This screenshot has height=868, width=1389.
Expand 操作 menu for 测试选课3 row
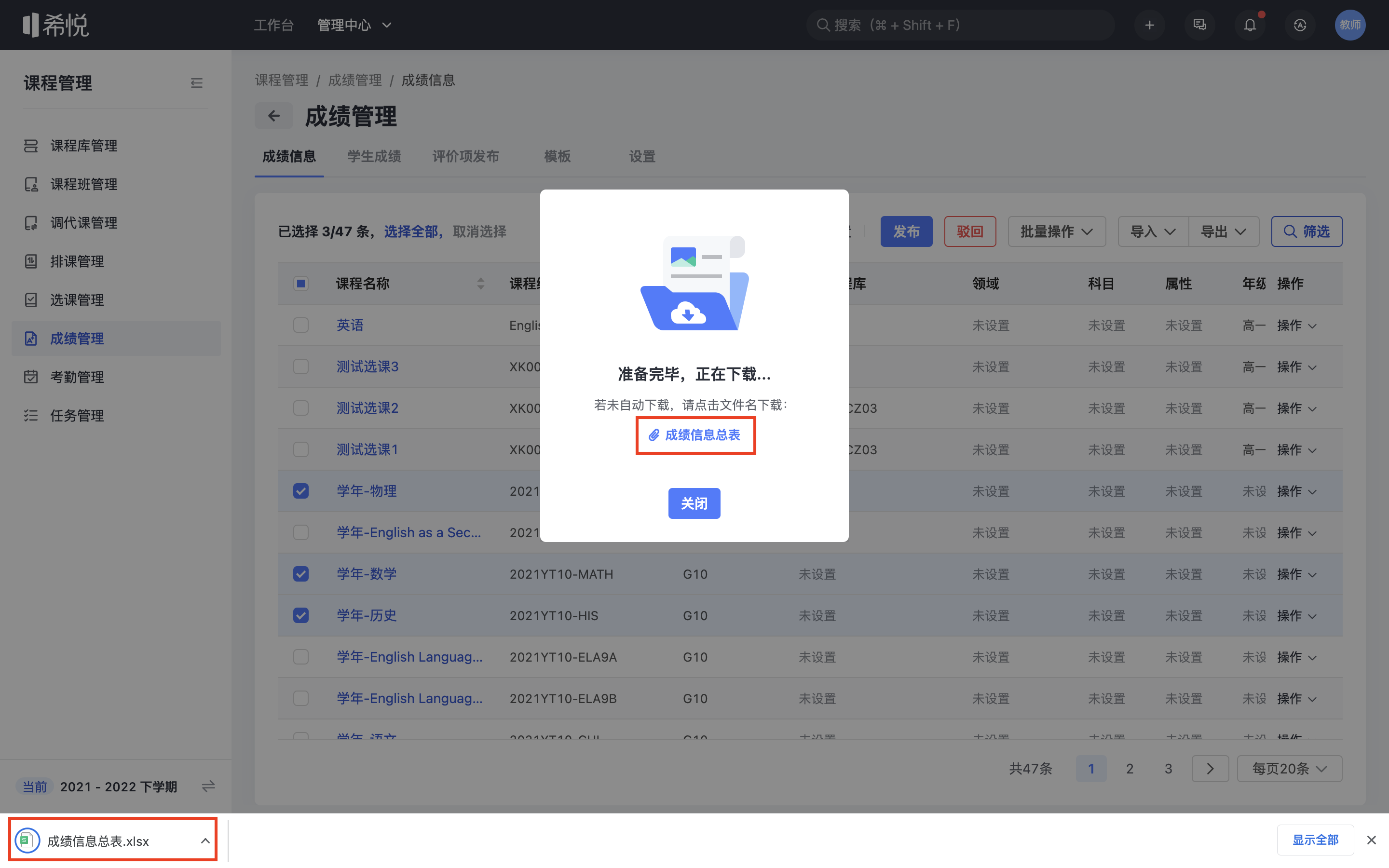pyautogui.click(x=1296, y=367)
